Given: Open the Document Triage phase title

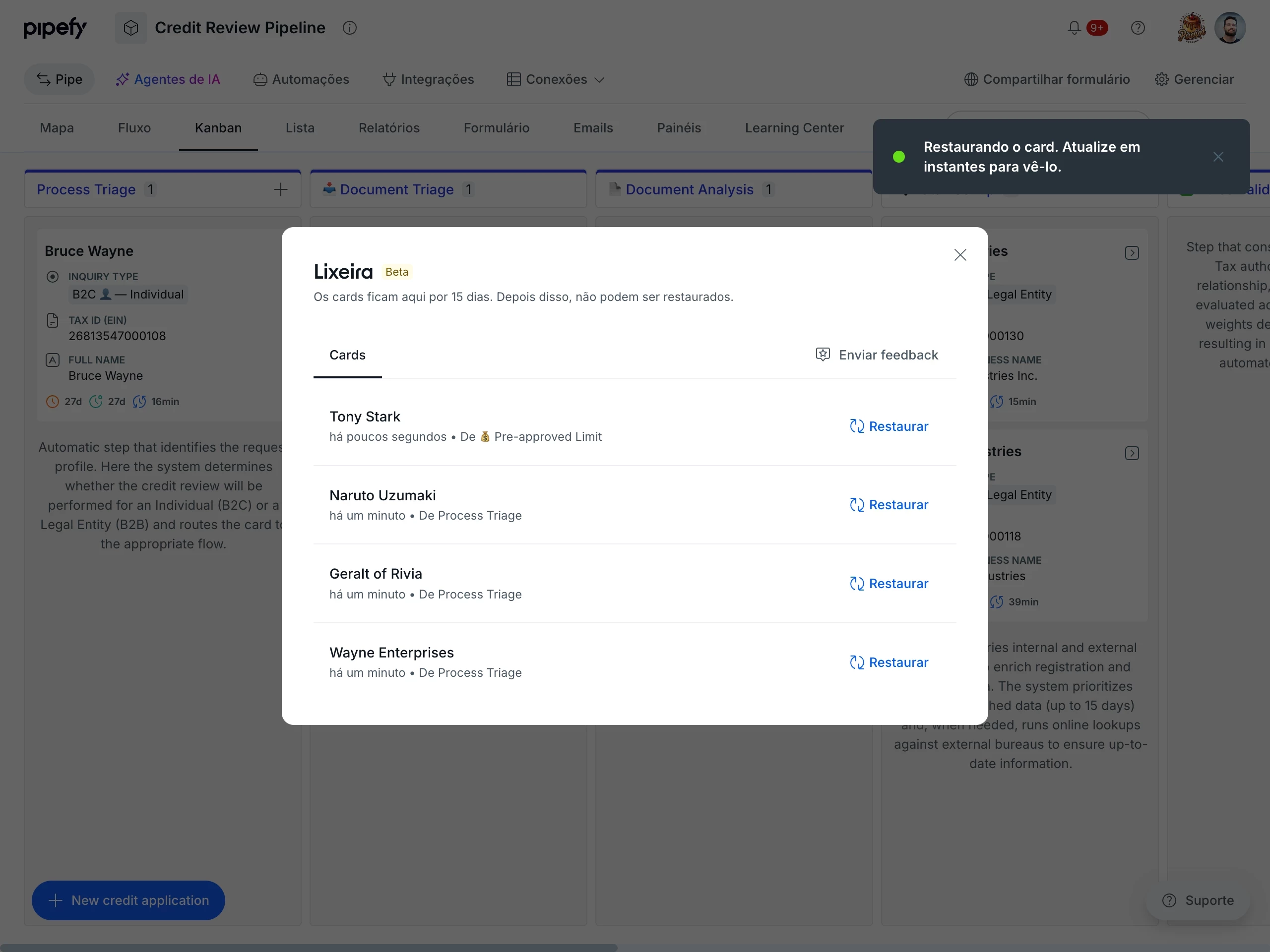Looking at the screenshot, I should point(397,189).
